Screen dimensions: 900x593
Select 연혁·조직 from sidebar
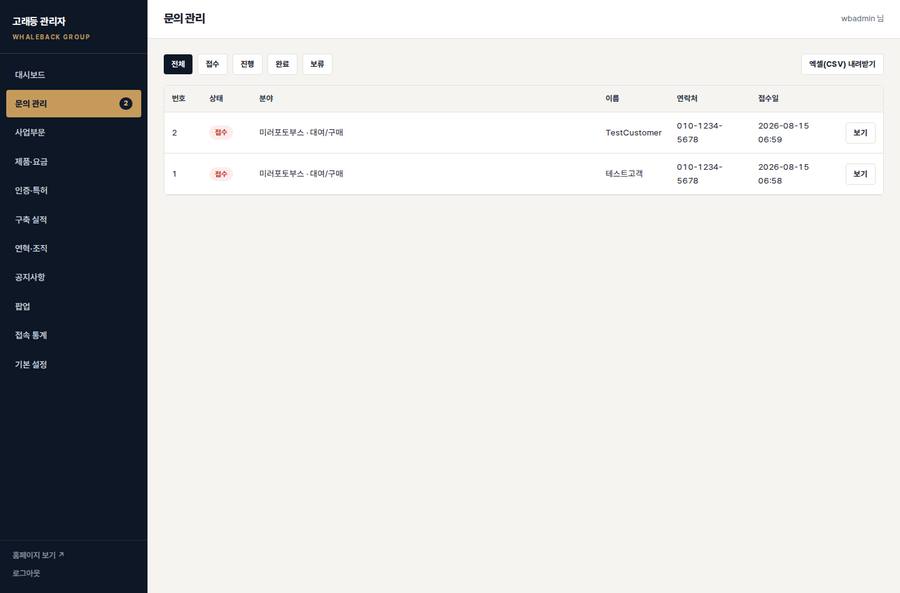[x=73, y=248]
